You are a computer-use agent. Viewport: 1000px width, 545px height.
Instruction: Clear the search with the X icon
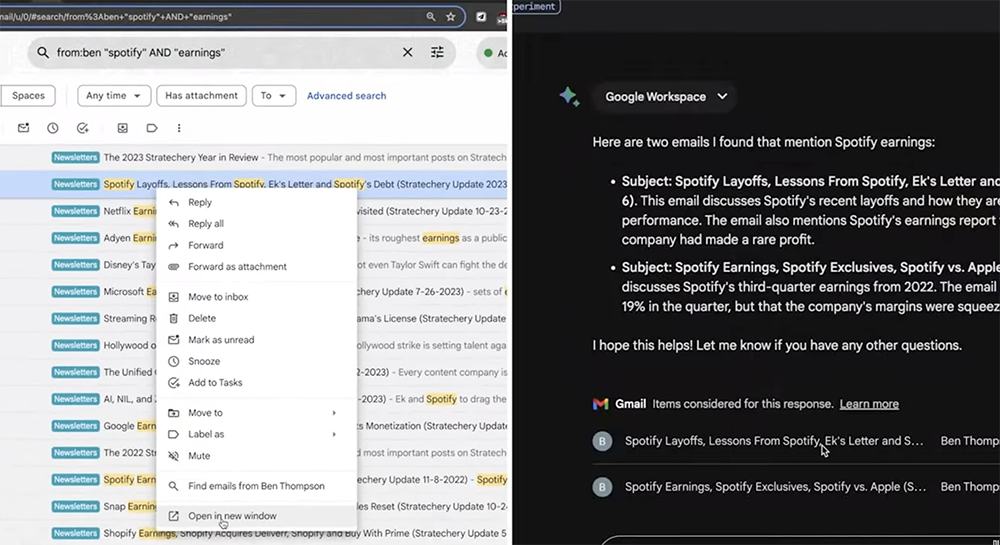[x=408, y=52]
